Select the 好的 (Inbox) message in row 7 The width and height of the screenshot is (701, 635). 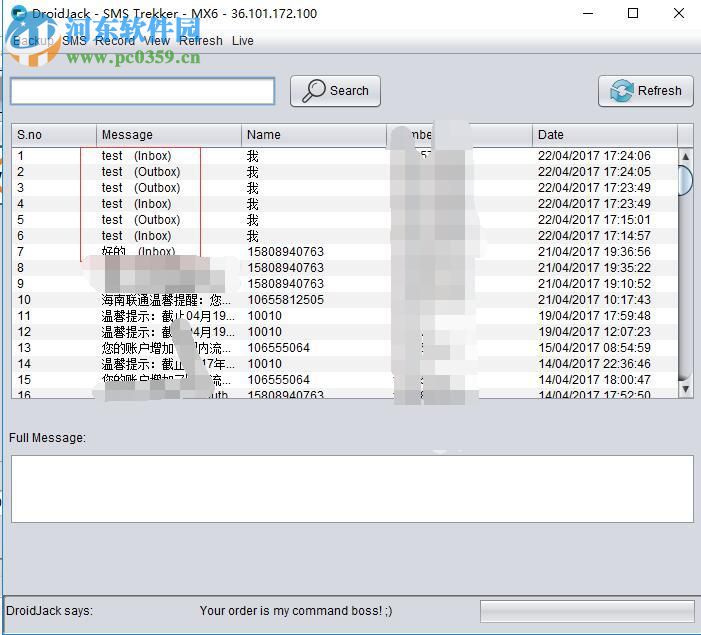138,251
